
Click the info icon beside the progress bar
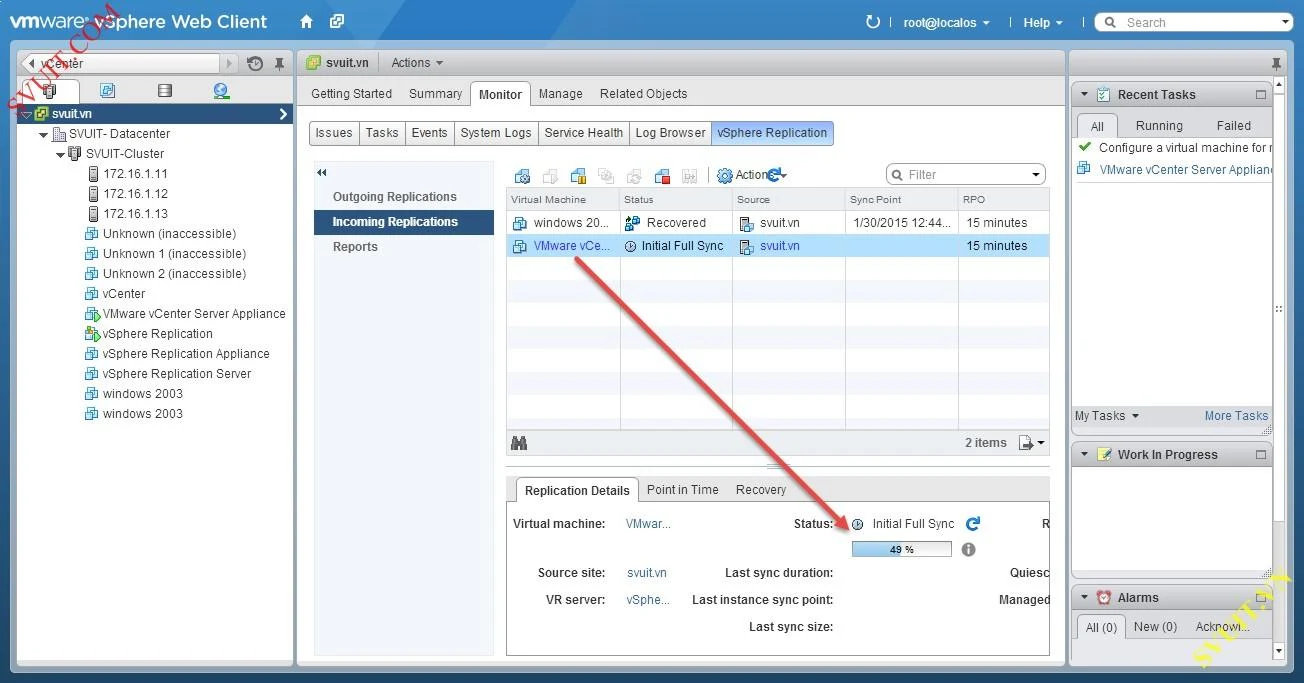968,549
